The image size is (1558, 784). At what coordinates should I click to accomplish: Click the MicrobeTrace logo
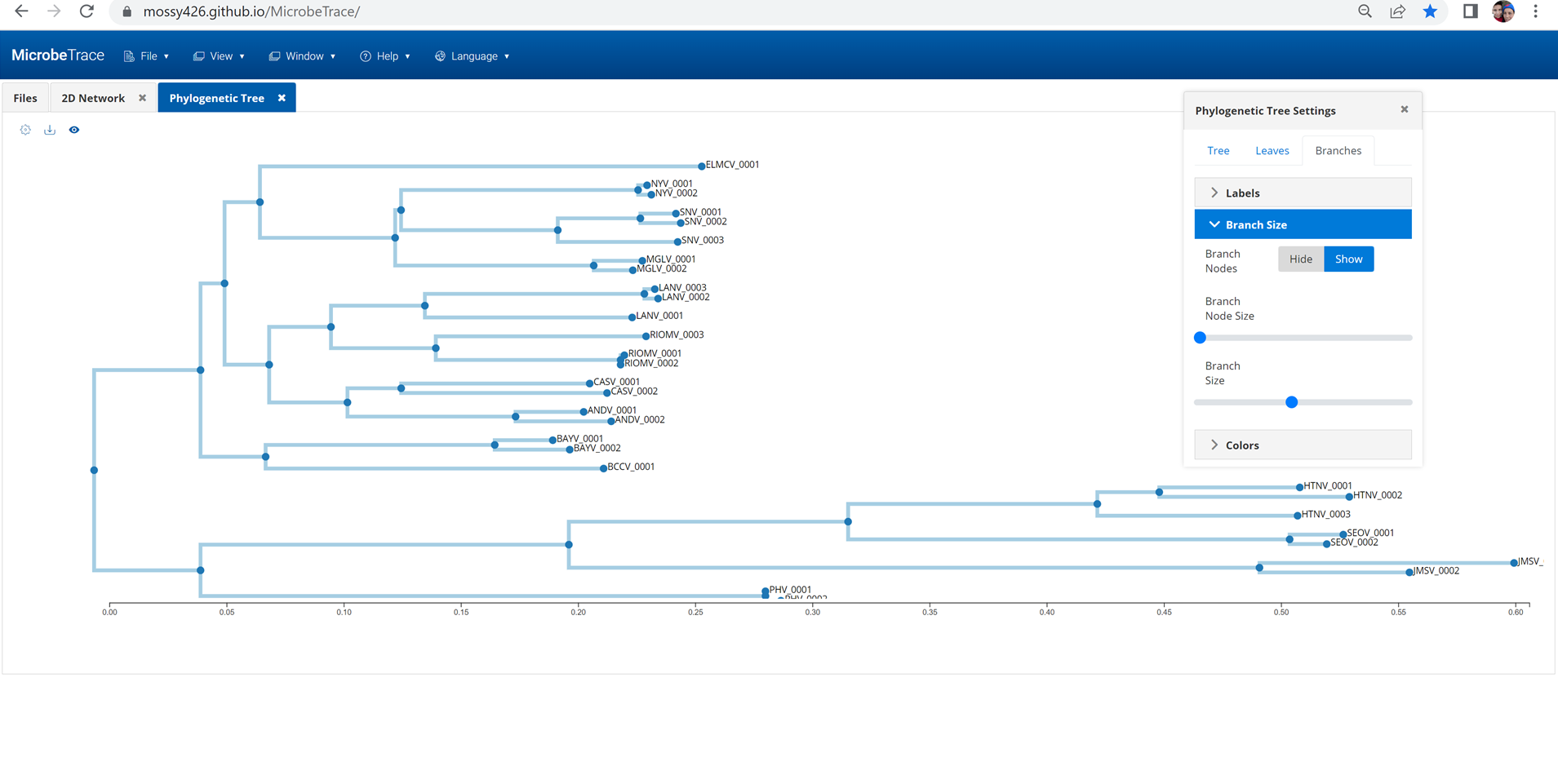click(x=58, y=55)
